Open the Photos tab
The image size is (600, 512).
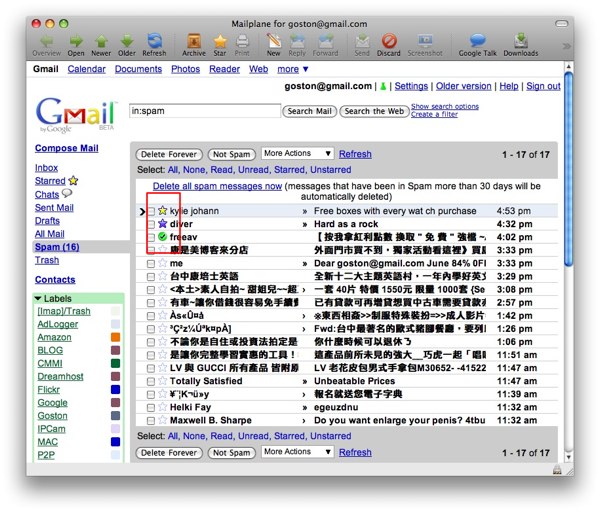point(186,69)
